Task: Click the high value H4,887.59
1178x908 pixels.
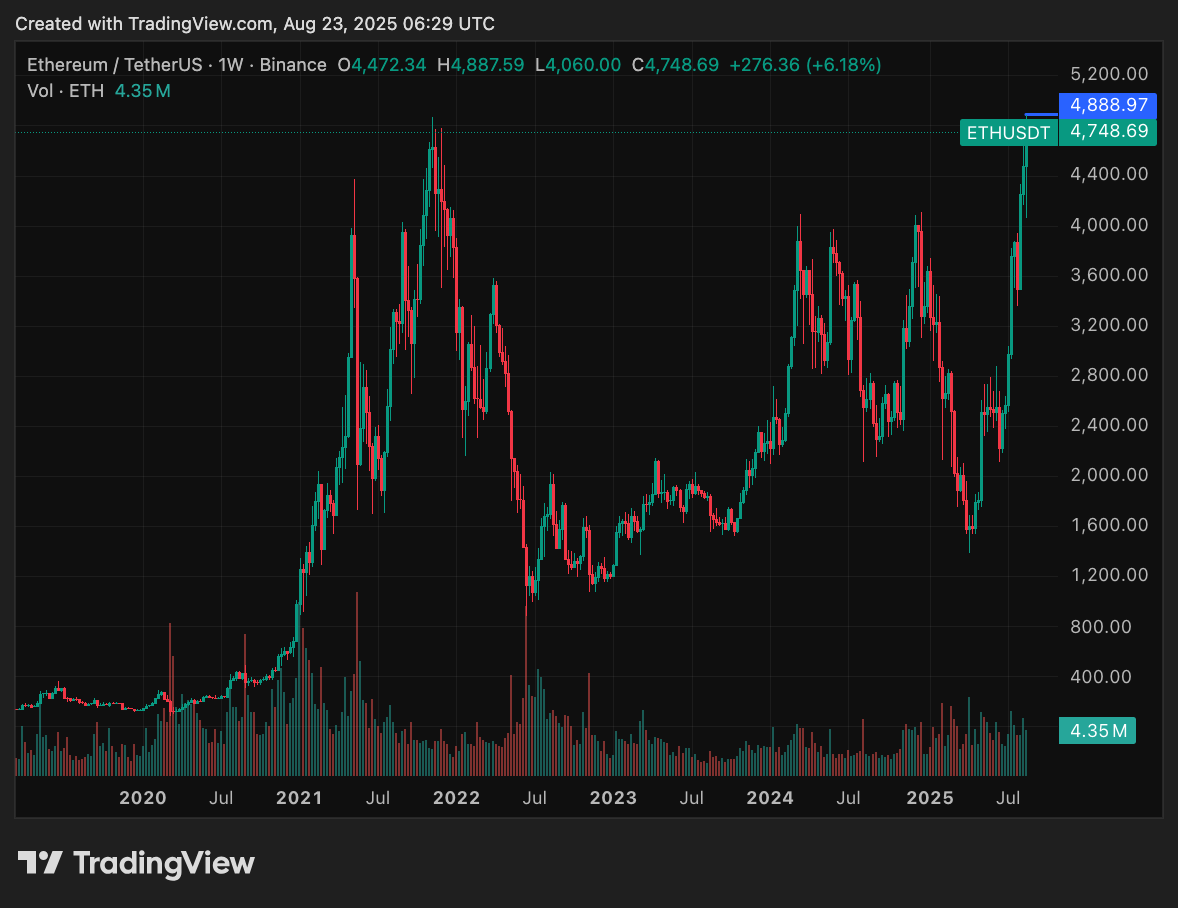Action: click(x=481, y=65)
